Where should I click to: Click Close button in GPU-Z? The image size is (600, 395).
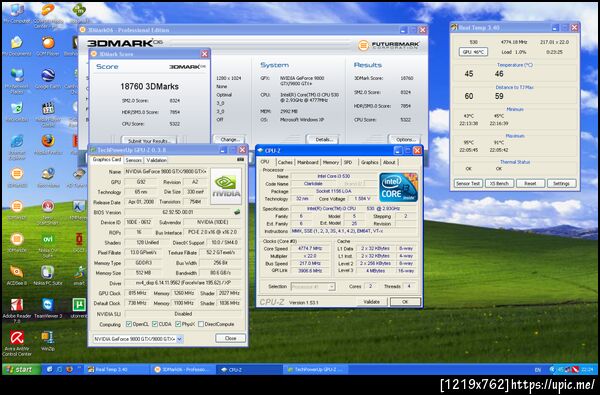coord(230,338)
